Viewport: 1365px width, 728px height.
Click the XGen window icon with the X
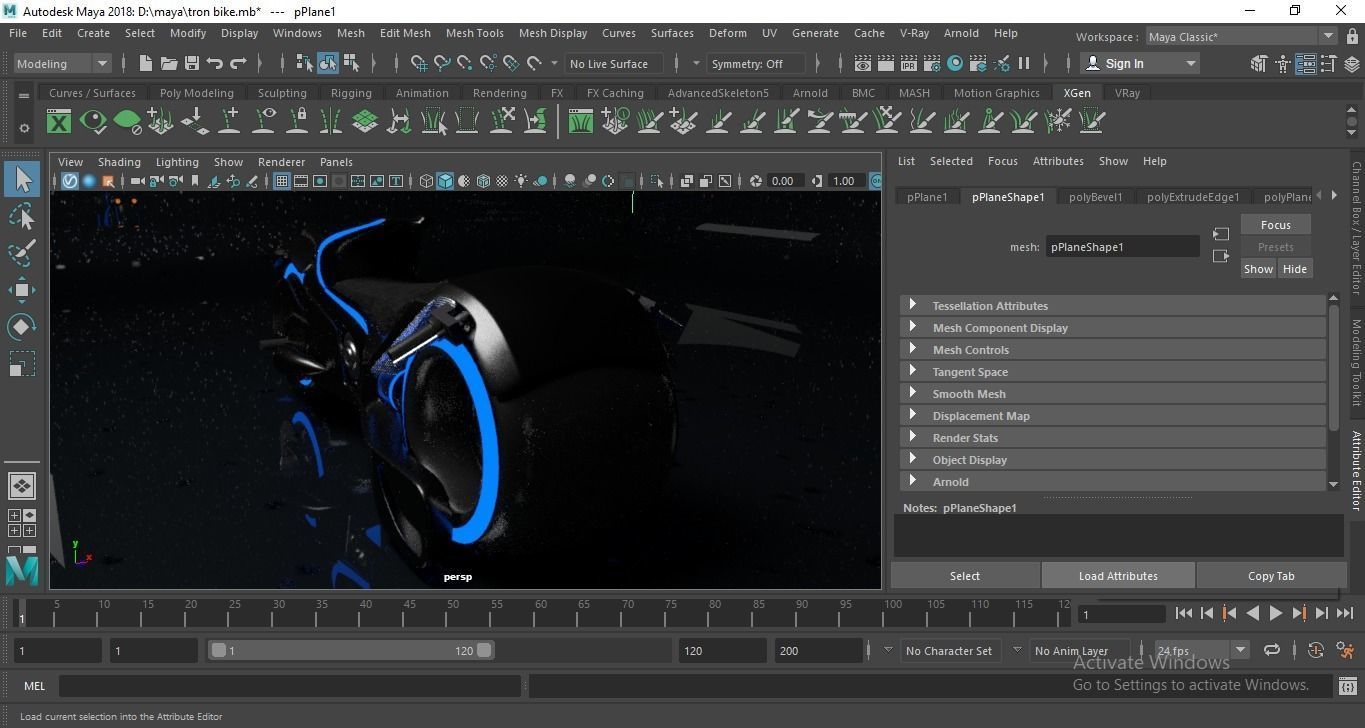coord(59,122)
